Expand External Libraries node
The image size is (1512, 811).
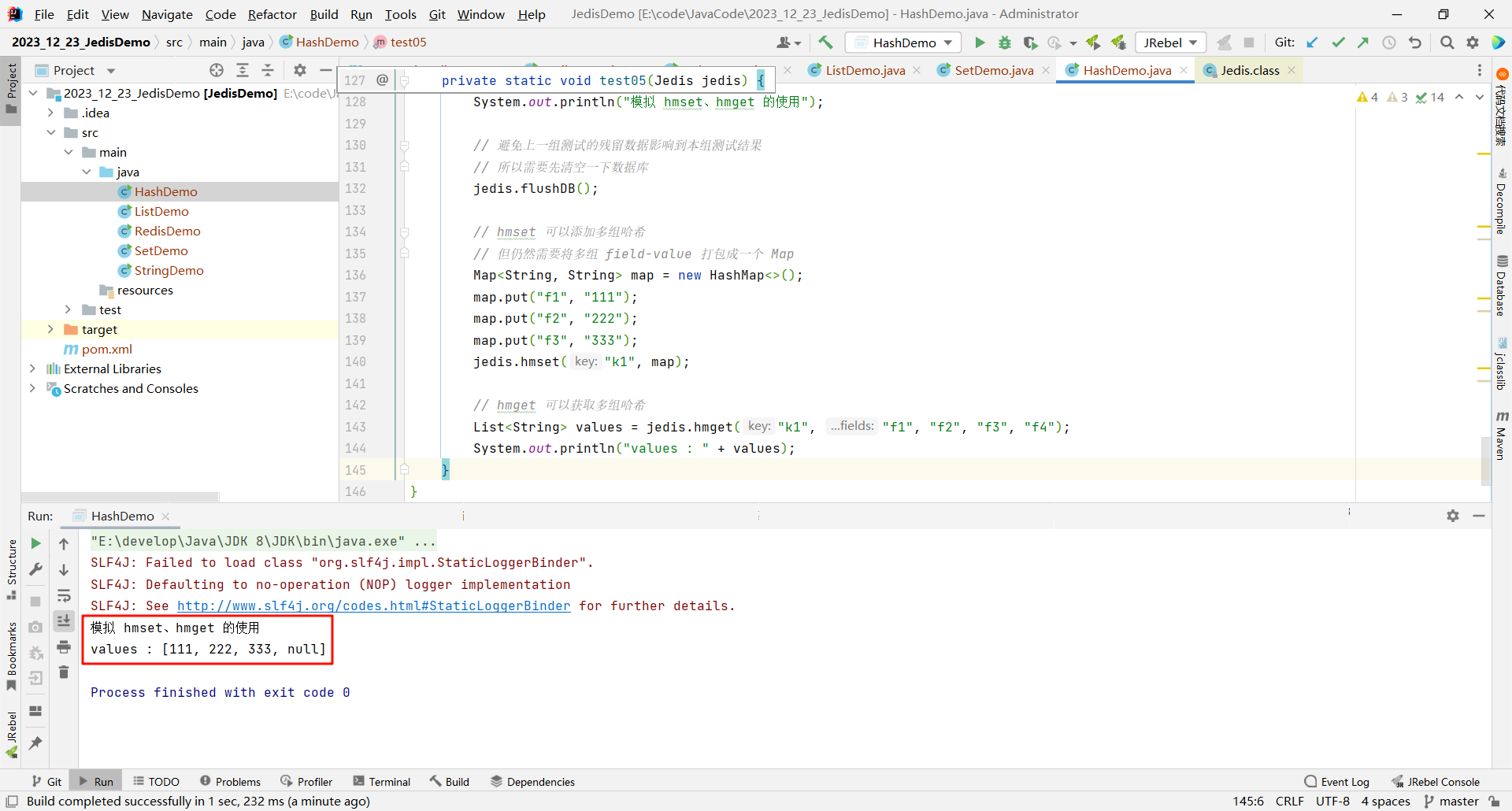32,368
